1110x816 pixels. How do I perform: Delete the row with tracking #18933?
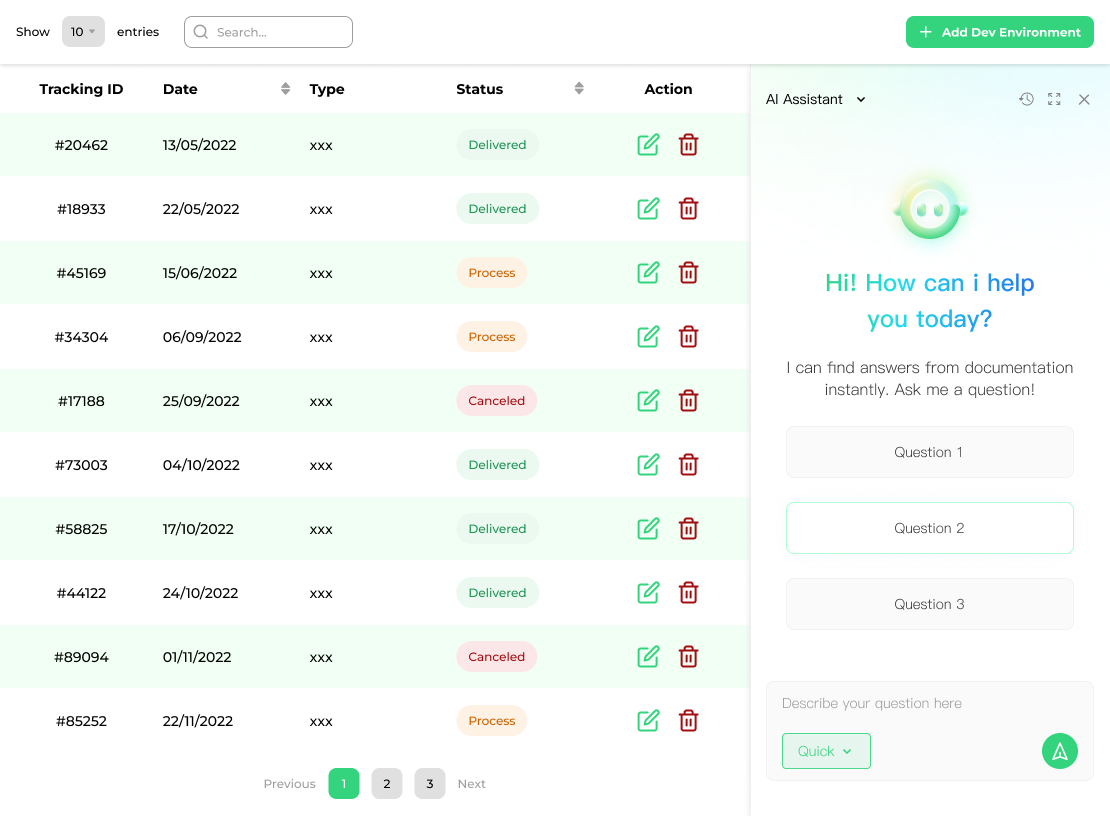688,209
